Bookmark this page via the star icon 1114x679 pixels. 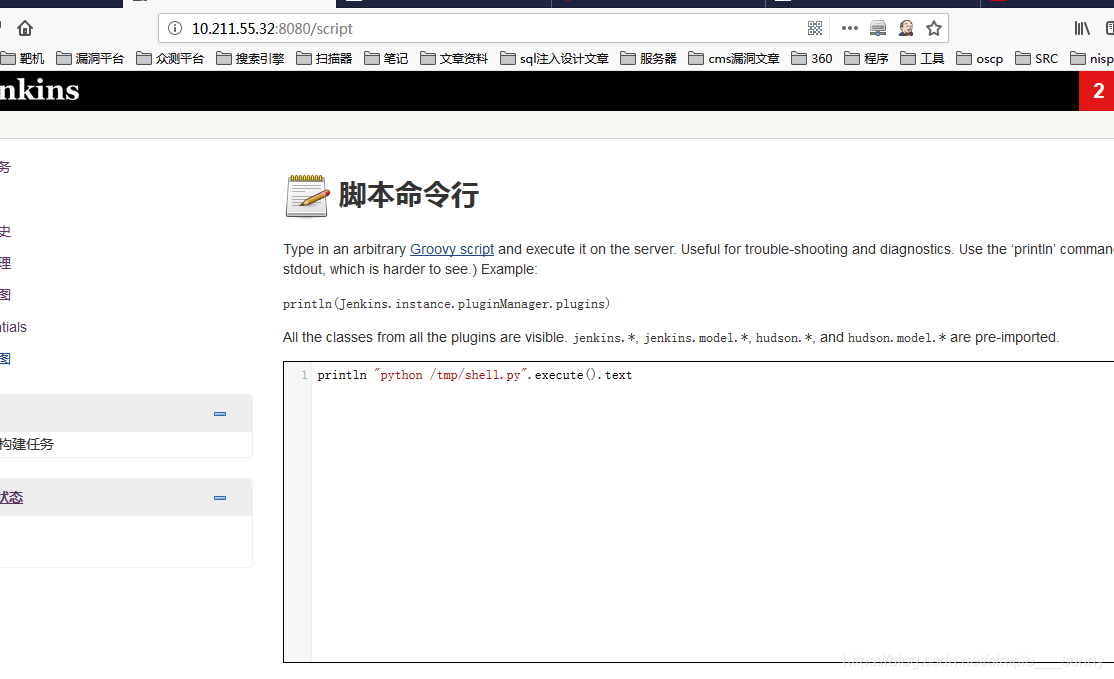[x=933, y=28]
